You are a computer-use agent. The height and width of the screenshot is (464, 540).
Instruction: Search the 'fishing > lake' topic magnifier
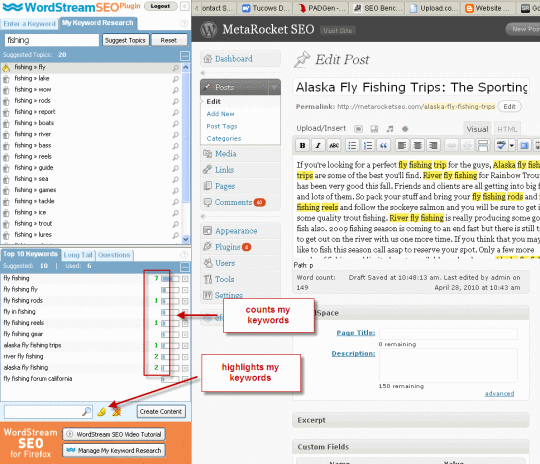click(176, 79)
